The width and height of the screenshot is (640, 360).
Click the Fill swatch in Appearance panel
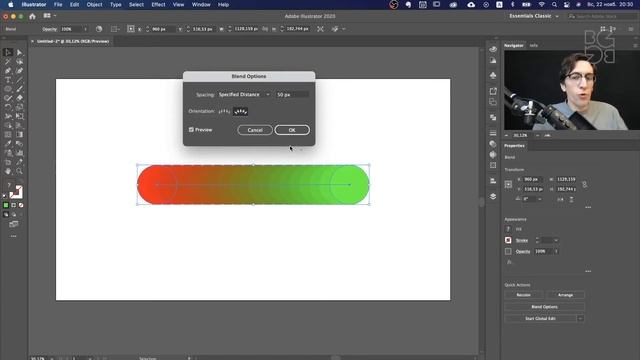(x=508, y=229)
